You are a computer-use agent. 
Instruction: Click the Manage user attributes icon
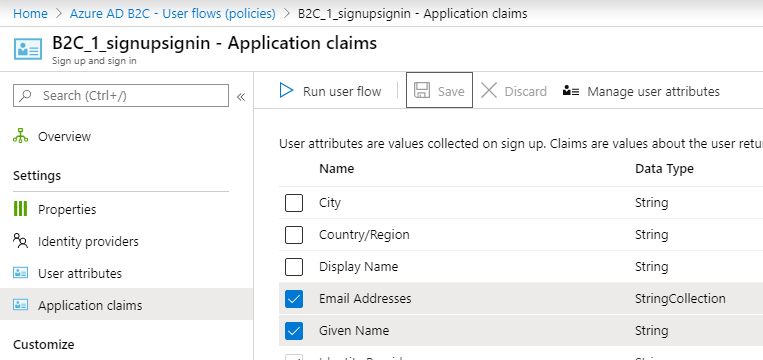coord(571,91)
